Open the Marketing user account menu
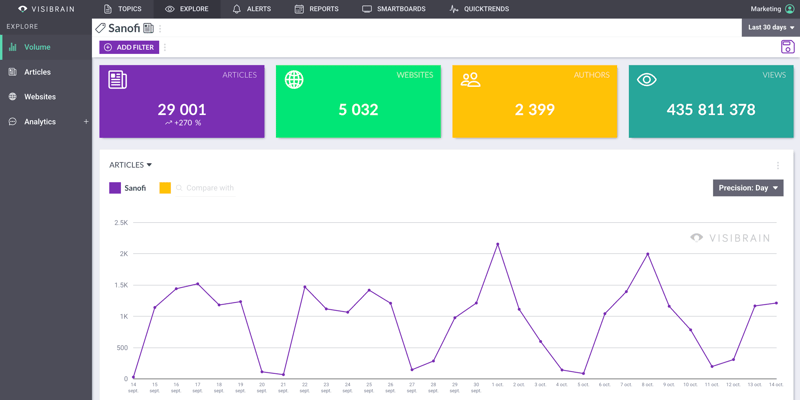The width and height of the screenshot is (800, 400). 772,9
